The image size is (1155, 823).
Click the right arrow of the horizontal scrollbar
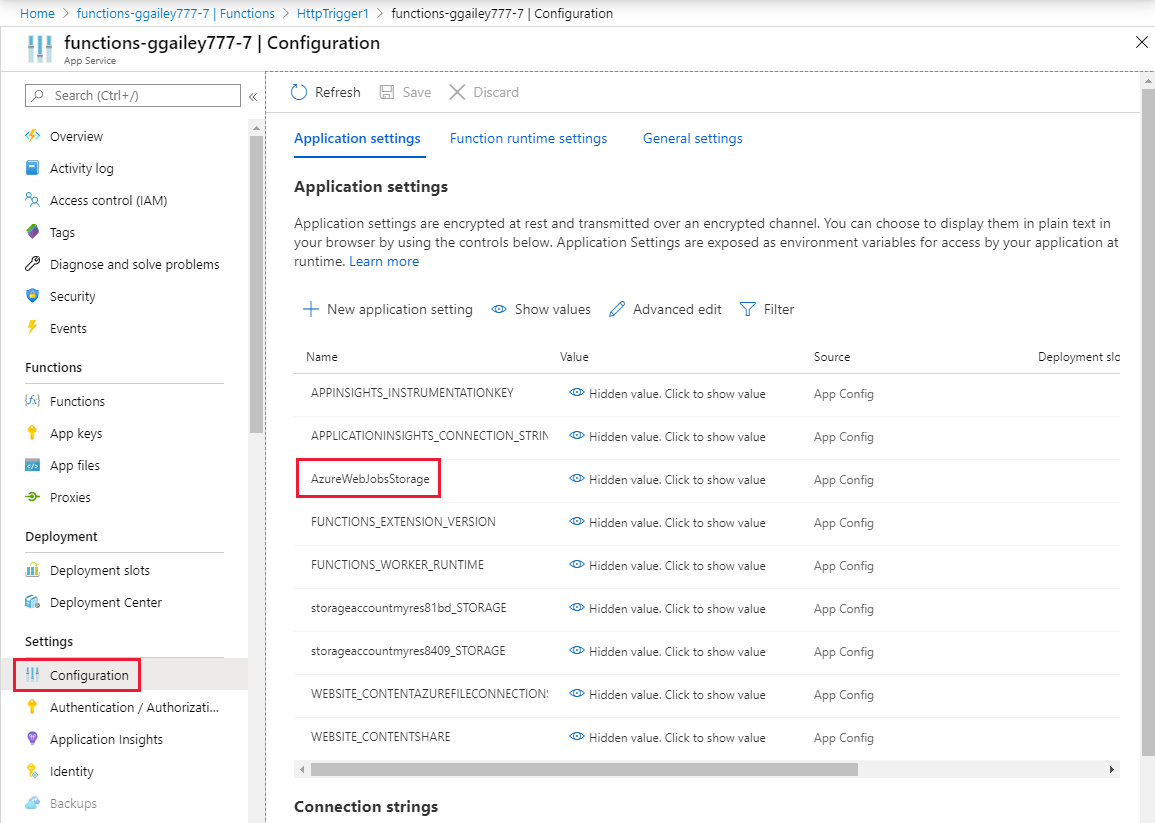tap(1112, 769)
